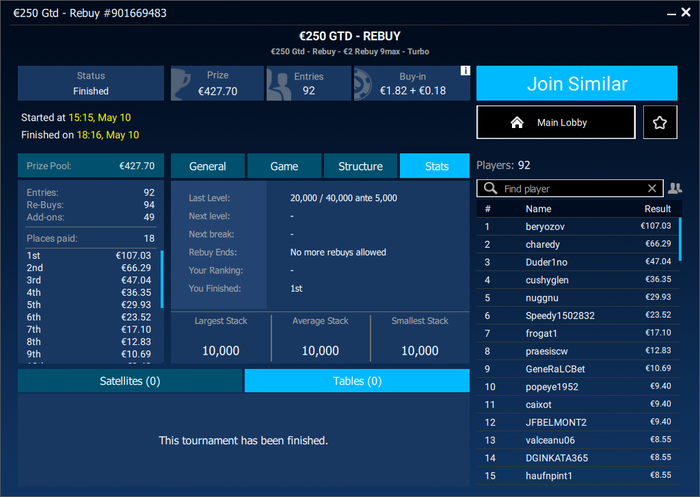
Task: Click the 9th place €10.69 payout row
Action: click(x=89, y=354)
